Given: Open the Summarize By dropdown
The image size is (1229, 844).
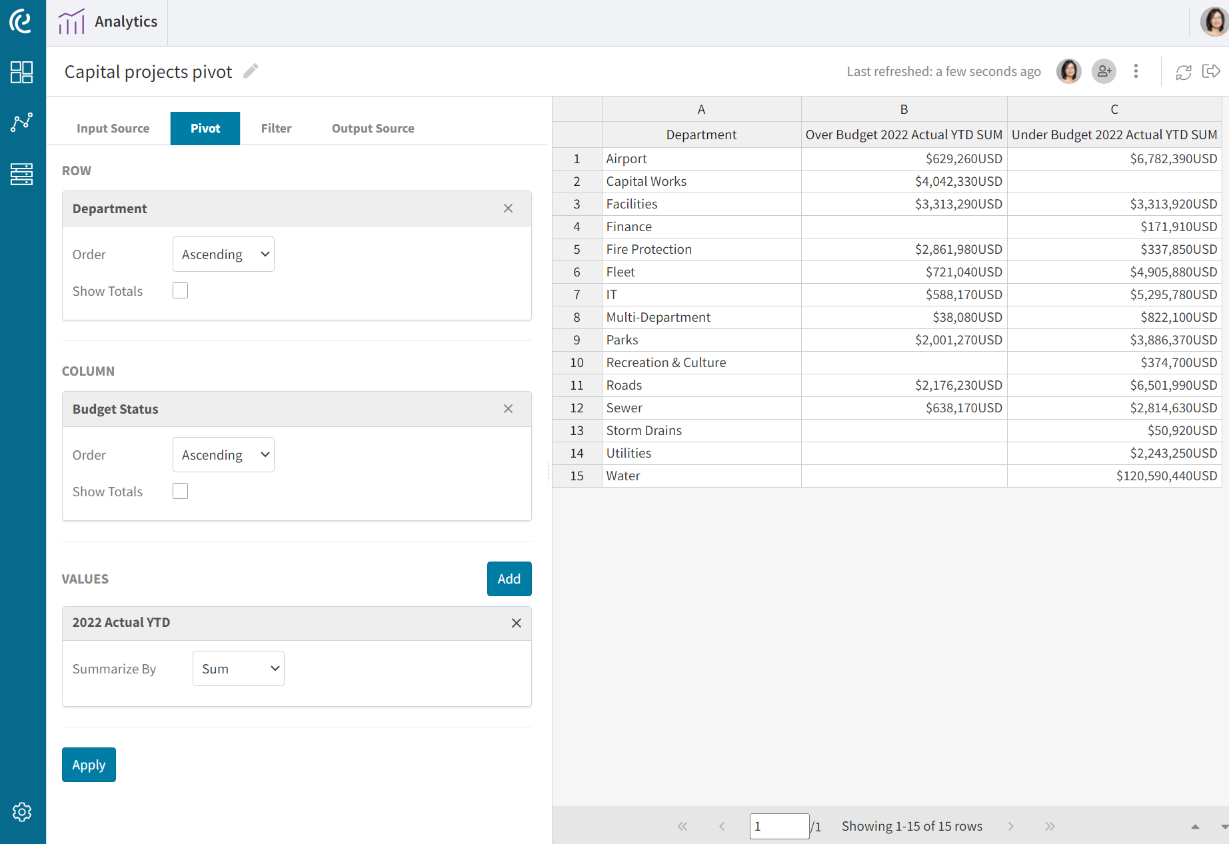Looking at the screenshot, I should pyautogui.click(x=238, y=668).
